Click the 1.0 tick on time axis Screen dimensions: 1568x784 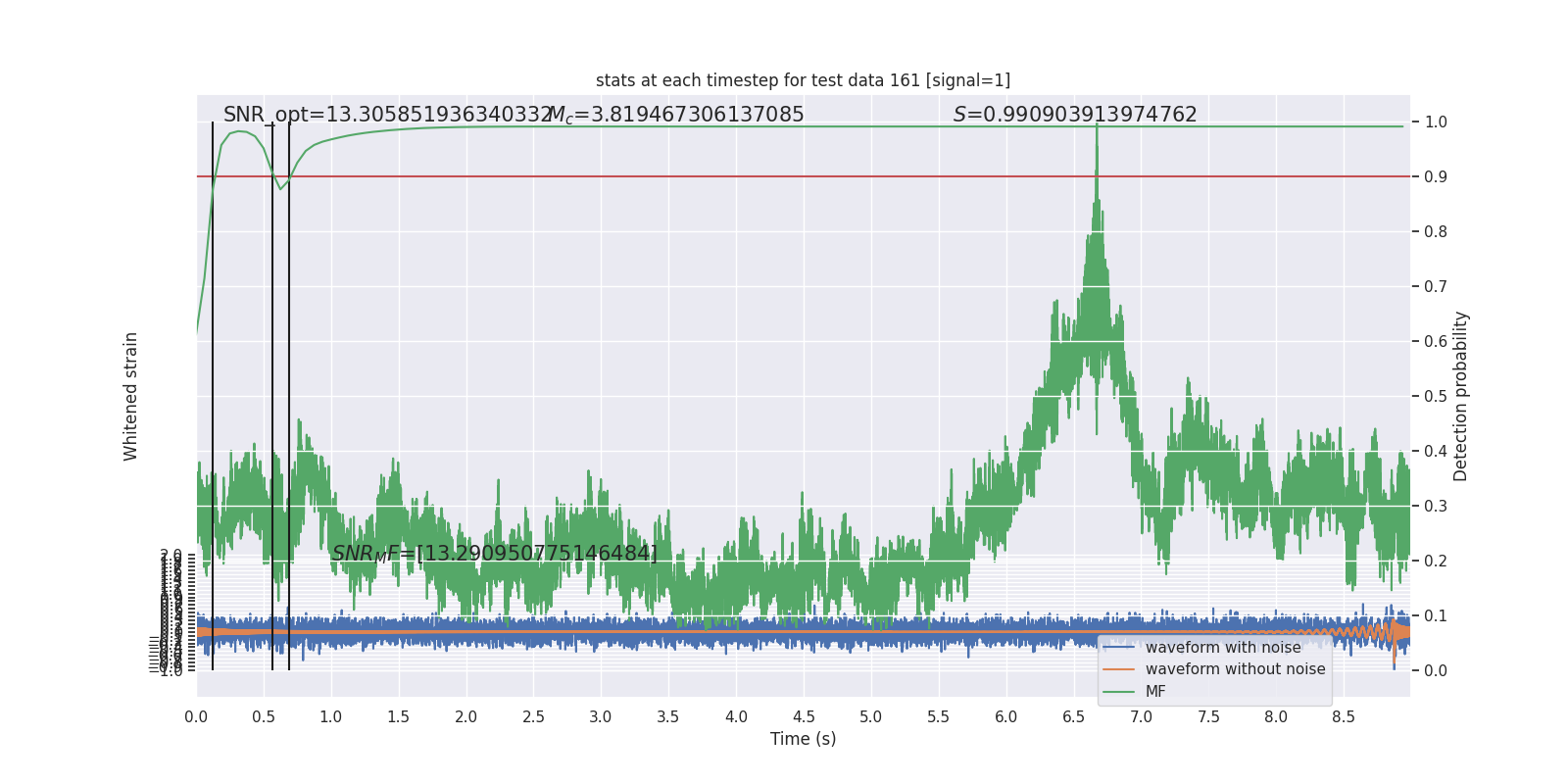pos(331,717)
